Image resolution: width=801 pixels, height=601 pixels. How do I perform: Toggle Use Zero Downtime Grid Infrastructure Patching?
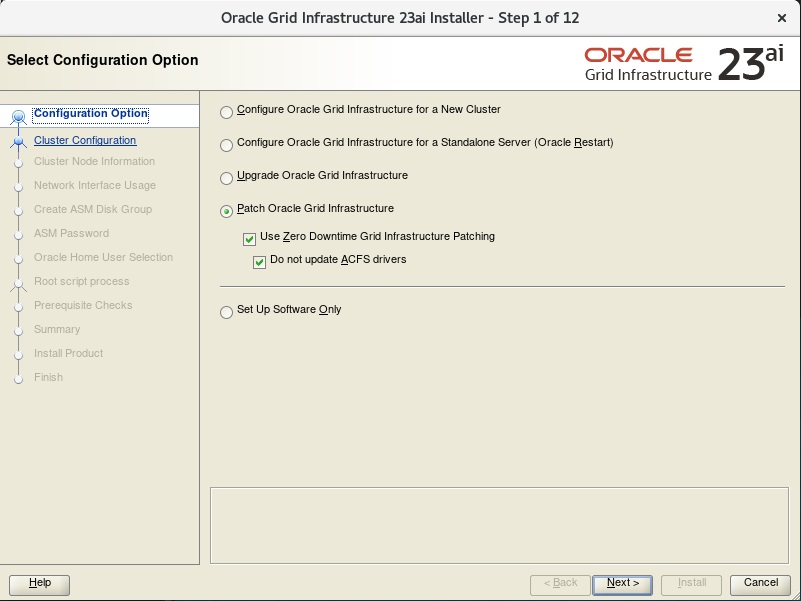click(249, 239)
